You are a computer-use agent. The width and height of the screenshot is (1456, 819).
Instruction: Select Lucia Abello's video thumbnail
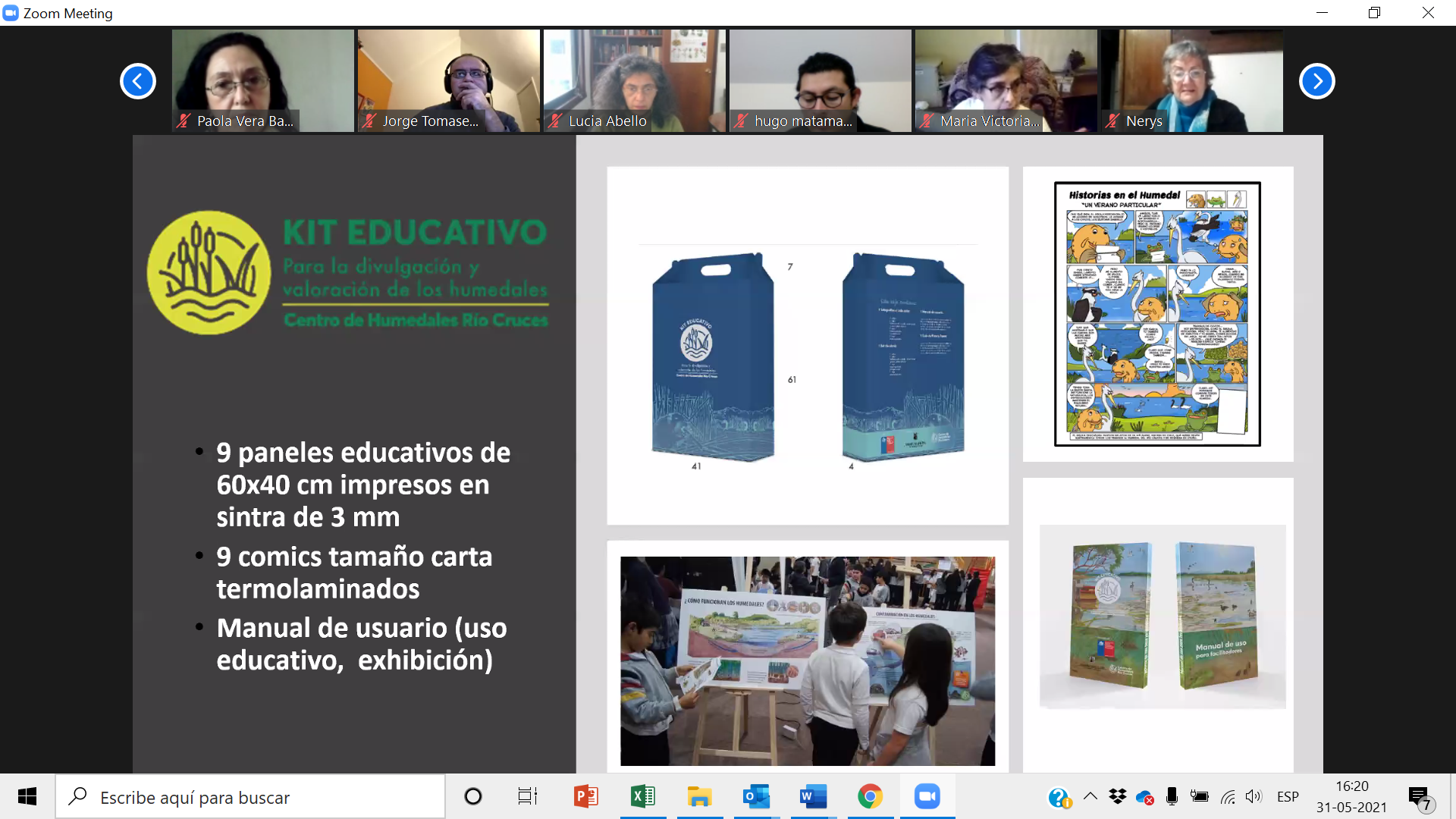[x=634, y=80]
